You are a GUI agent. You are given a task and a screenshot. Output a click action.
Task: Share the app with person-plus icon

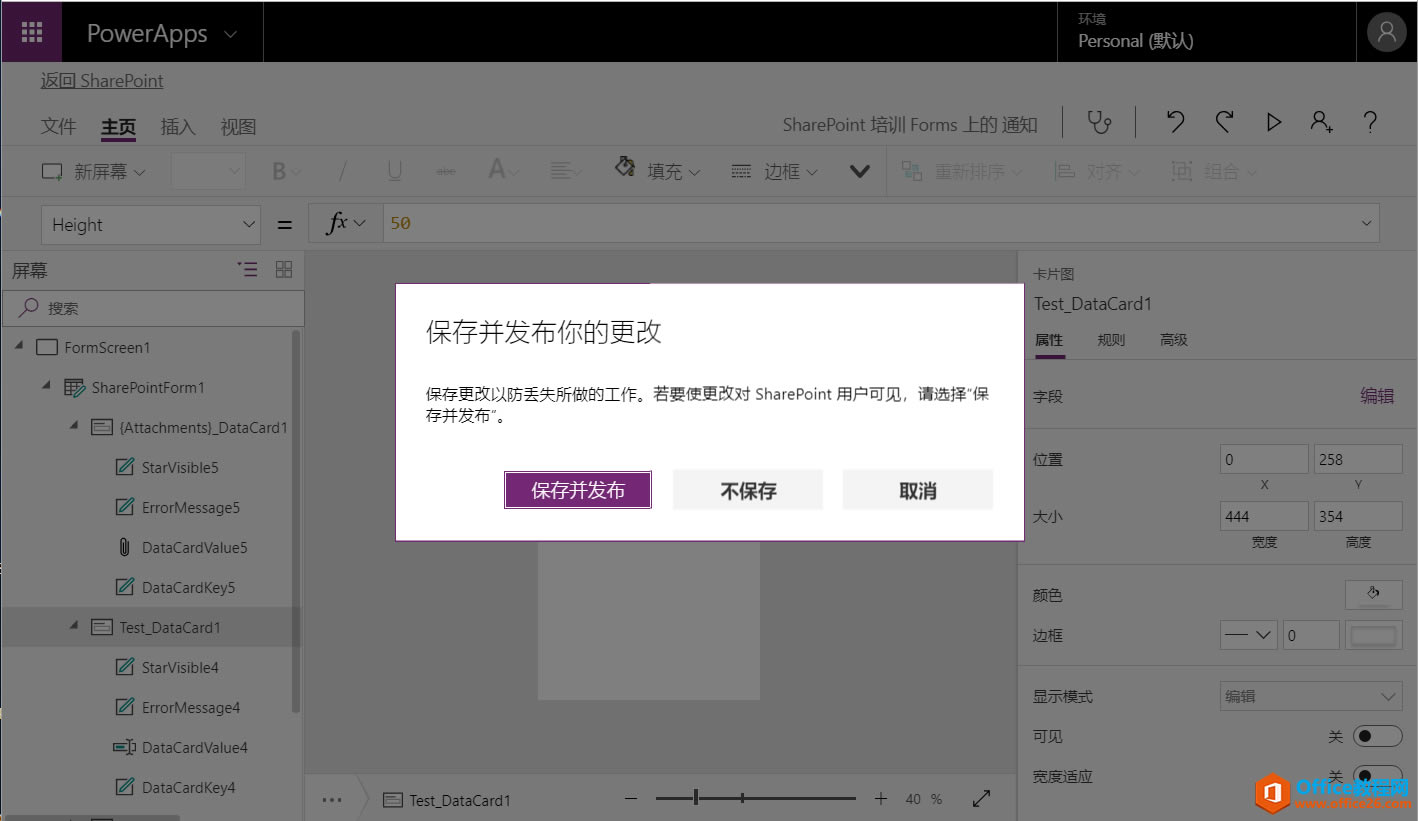(1321, 123)
